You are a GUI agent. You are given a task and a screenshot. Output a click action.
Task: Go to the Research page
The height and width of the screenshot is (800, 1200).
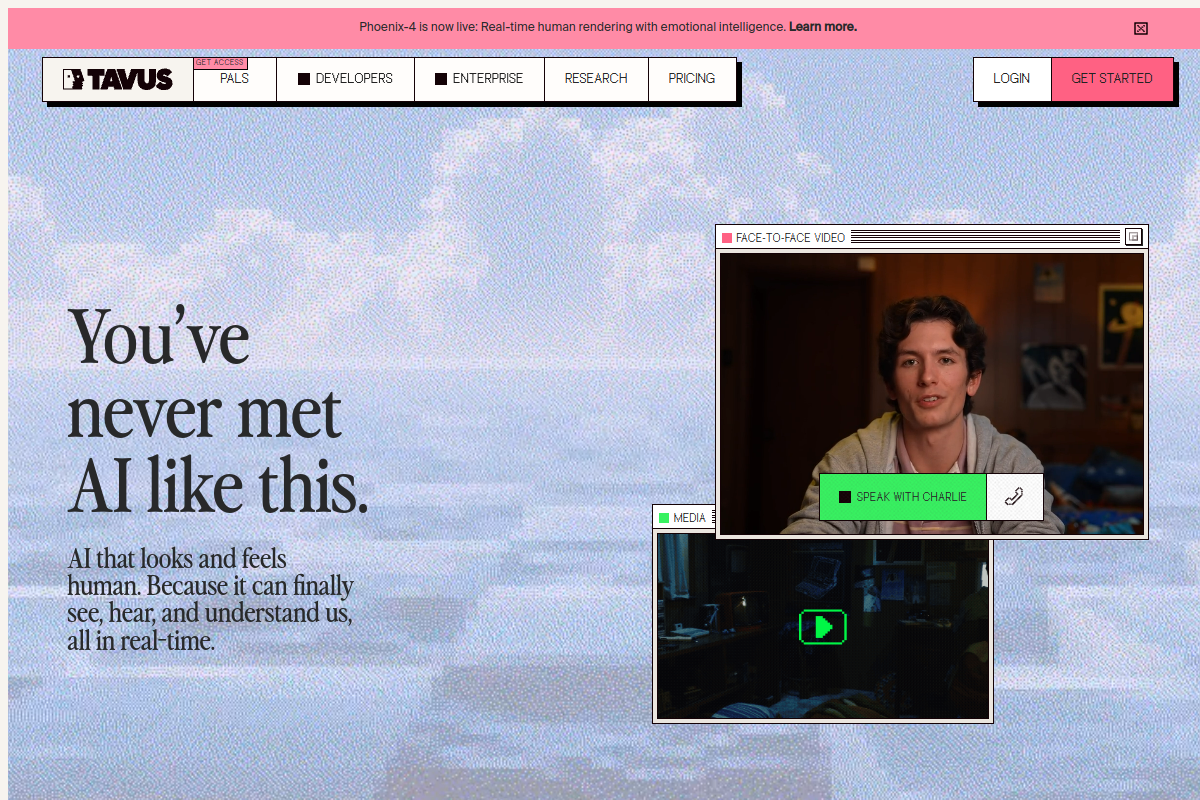tap(596, 79)
